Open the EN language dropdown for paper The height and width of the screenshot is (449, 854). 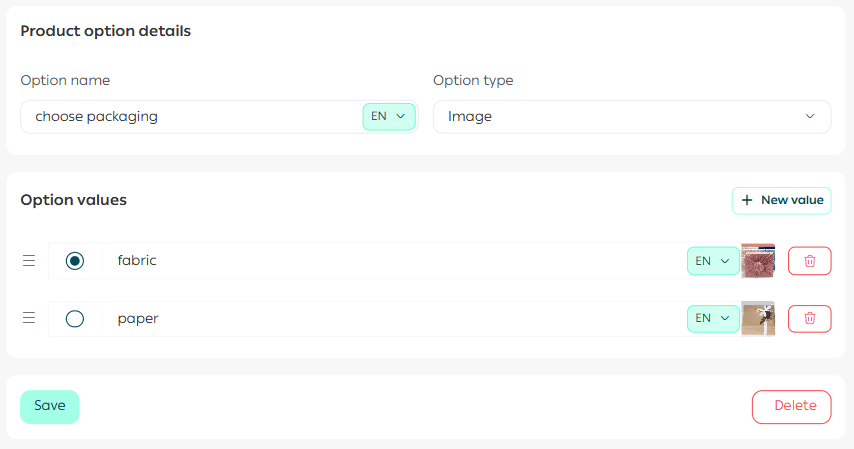713,319
